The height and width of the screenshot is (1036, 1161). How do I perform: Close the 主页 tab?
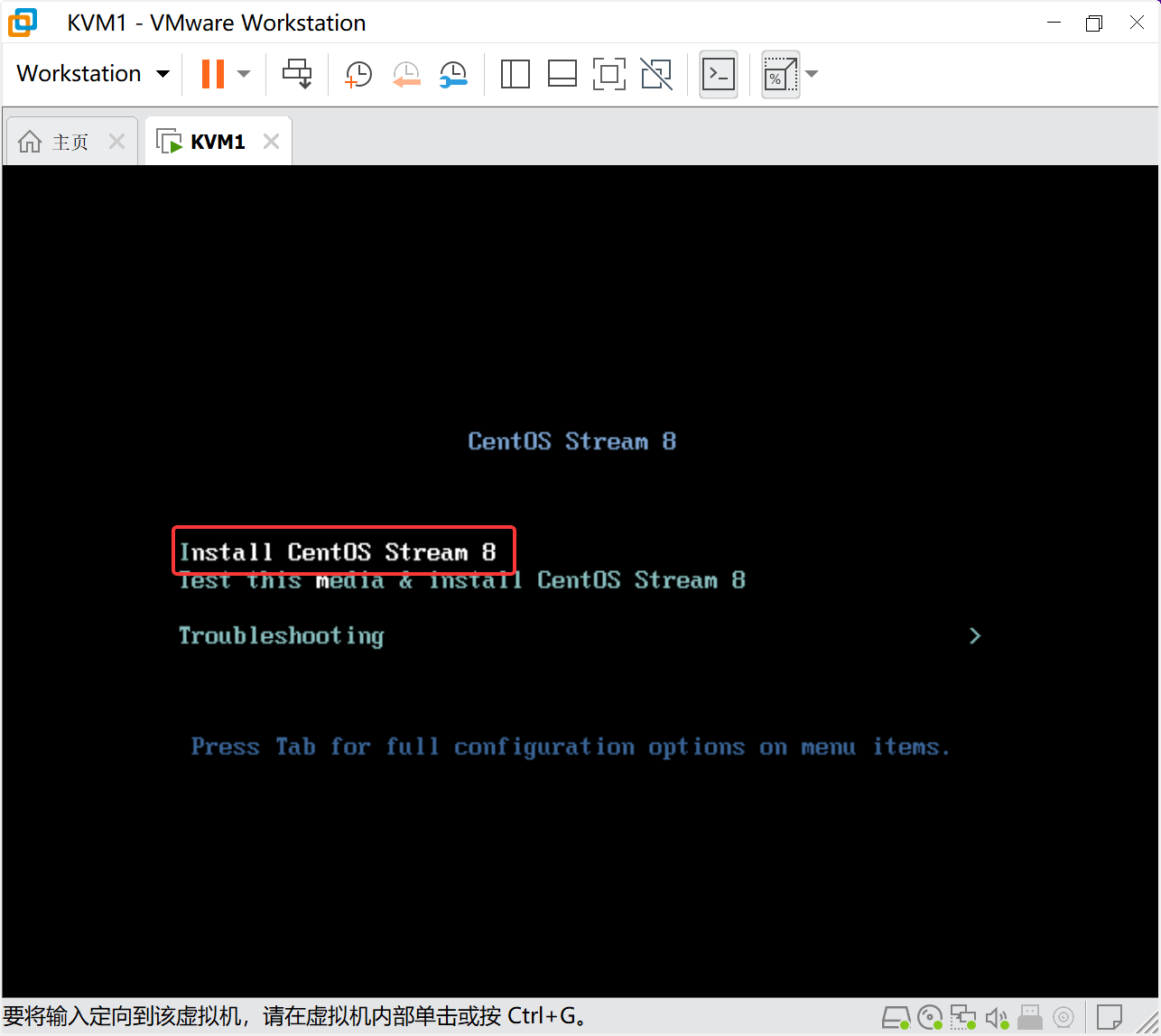(x=116, y=142)
